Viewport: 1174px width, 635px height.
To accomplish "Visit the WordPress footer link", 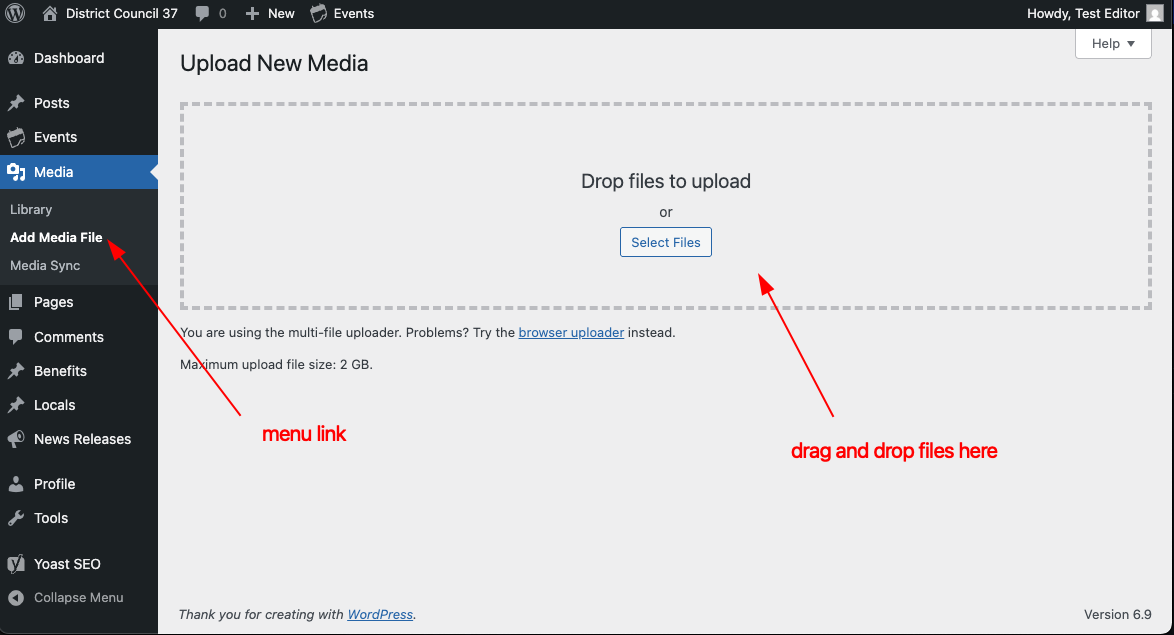I will (380, 614).
